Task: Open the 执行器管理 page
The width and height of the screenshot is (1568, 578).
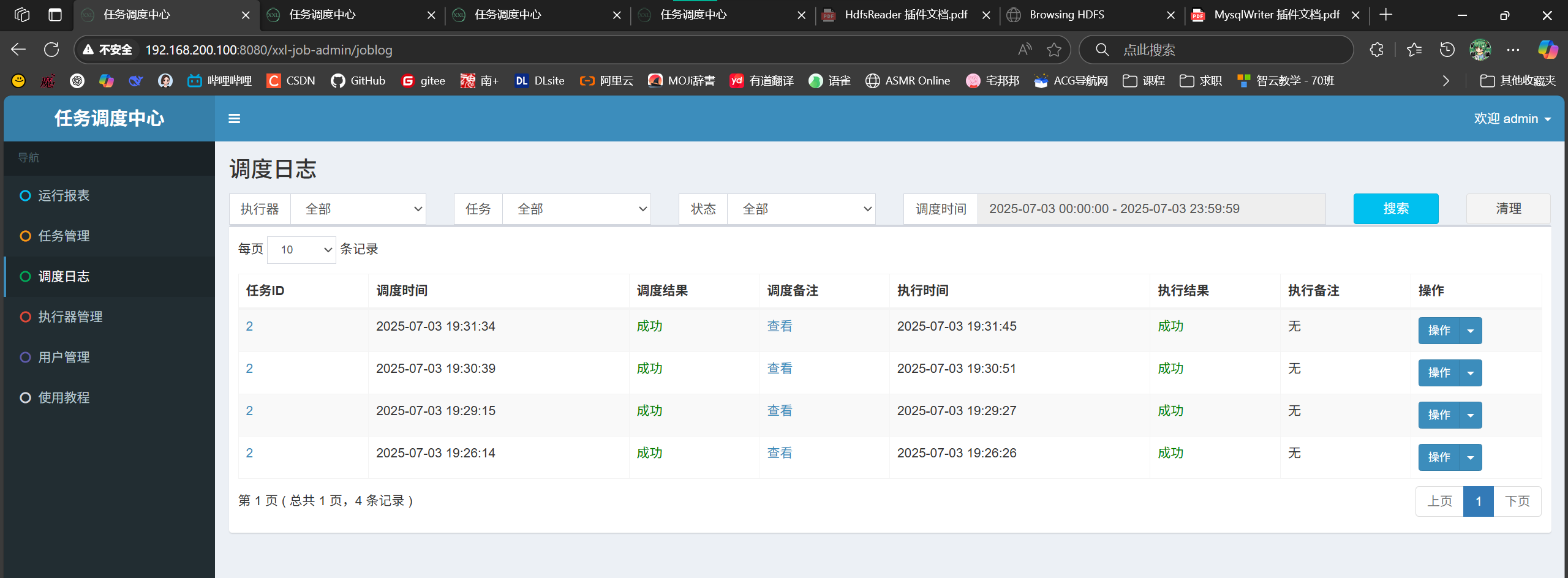Action: 70,317
